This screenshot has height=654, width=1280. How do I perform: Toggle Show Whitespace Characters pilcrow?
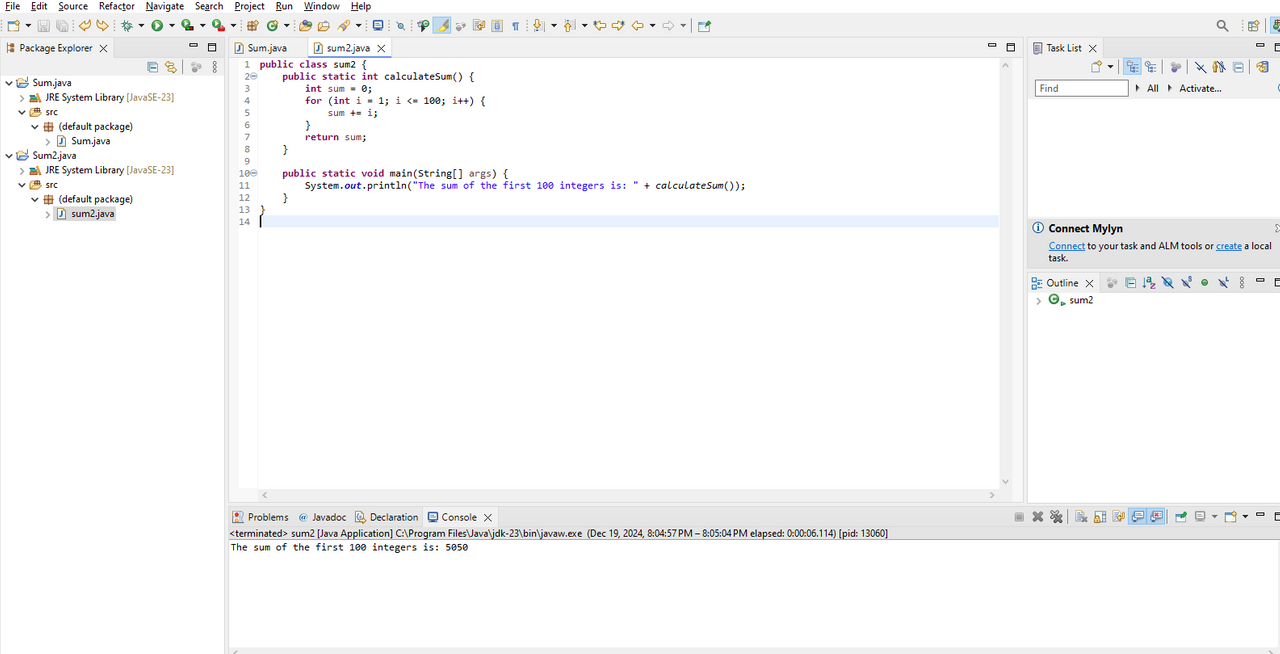515,26
